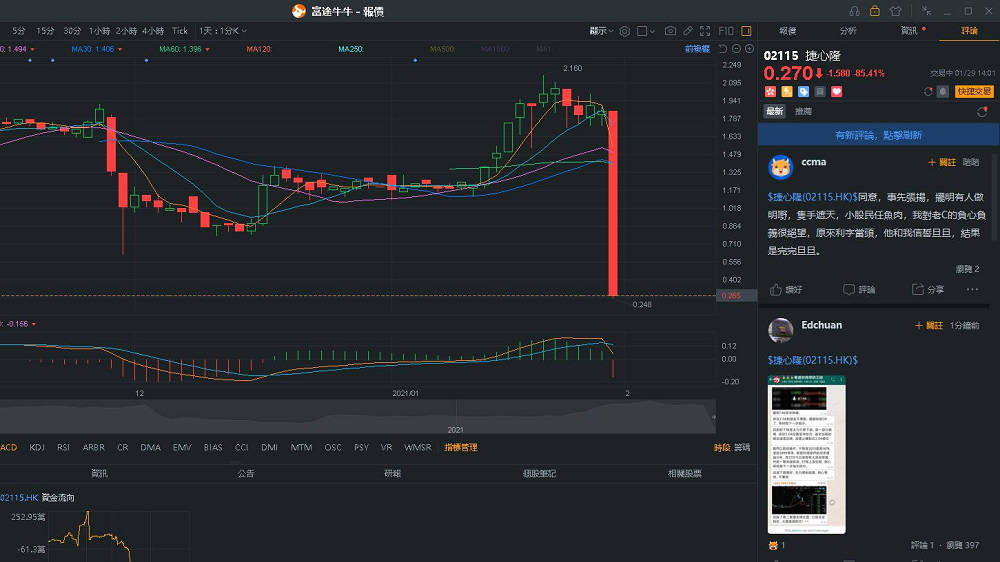Open 指標管理 indicator management

click(460, 448)
